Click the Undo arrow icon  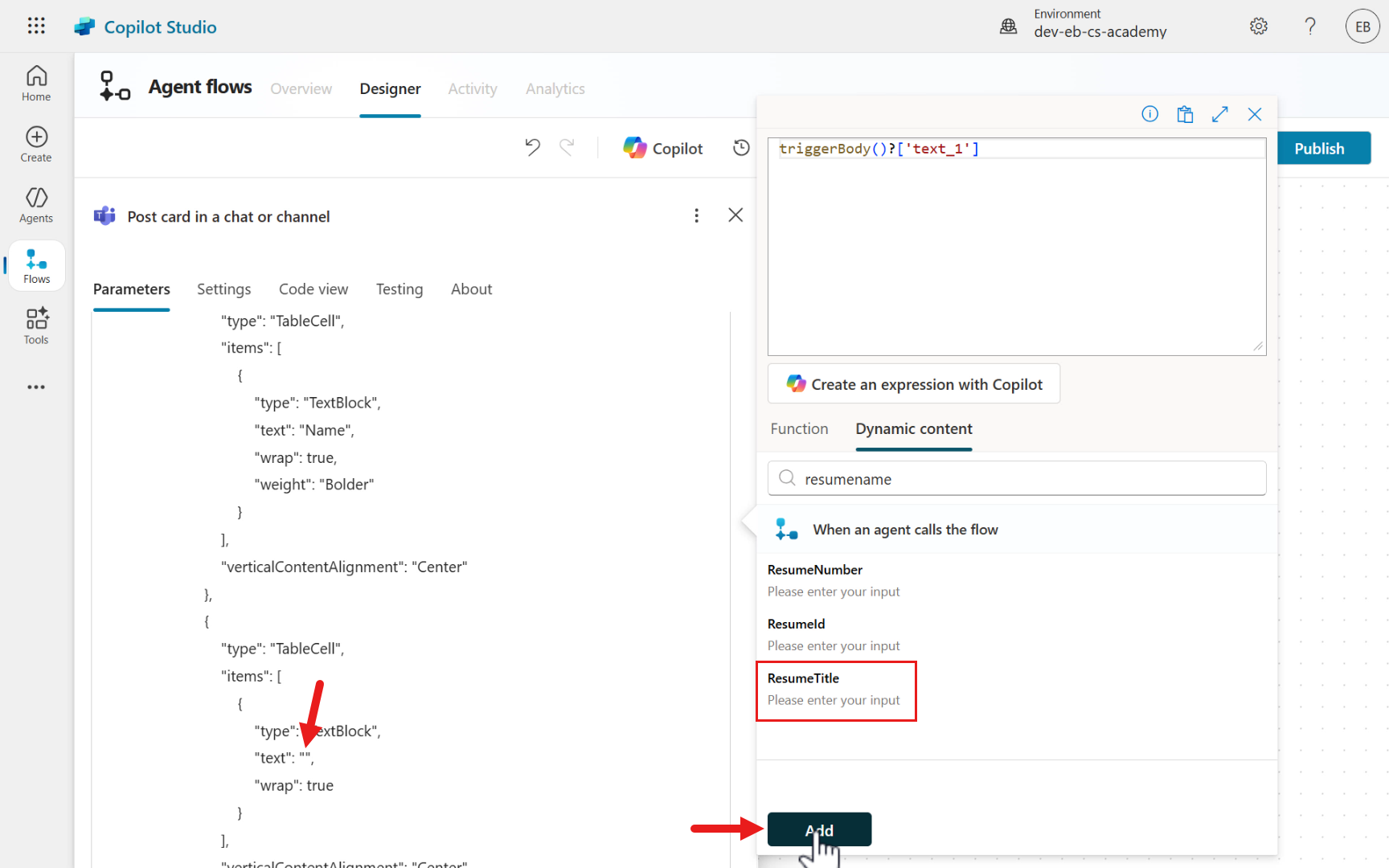[x=532, y=147]
